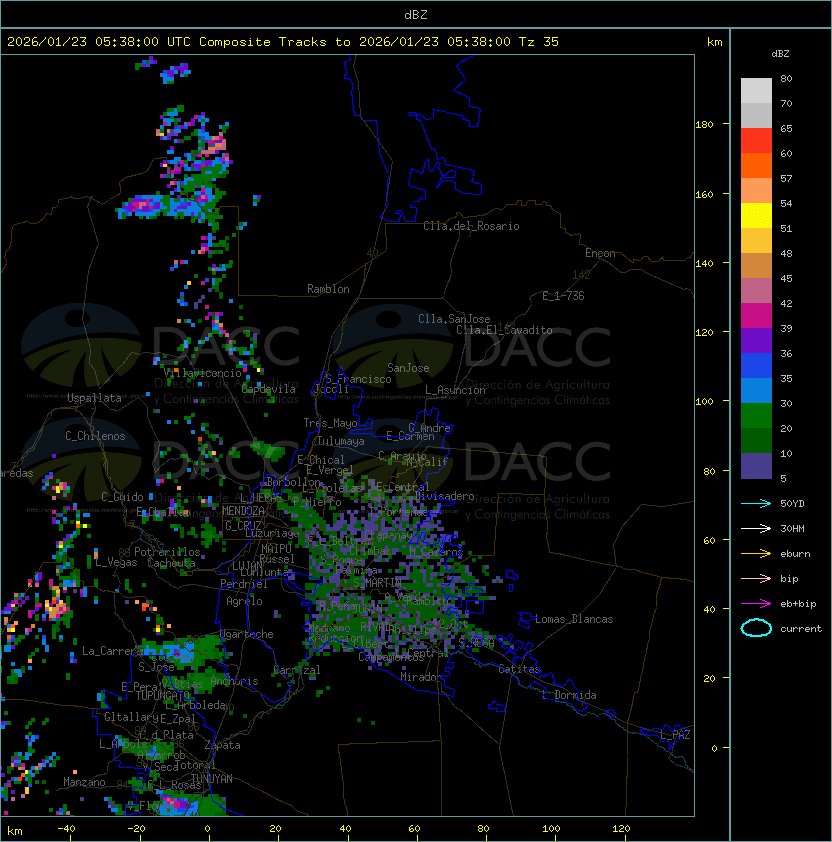
Task: Select the light blue 30-35 dBZ swatch
Action: [756, 390]
